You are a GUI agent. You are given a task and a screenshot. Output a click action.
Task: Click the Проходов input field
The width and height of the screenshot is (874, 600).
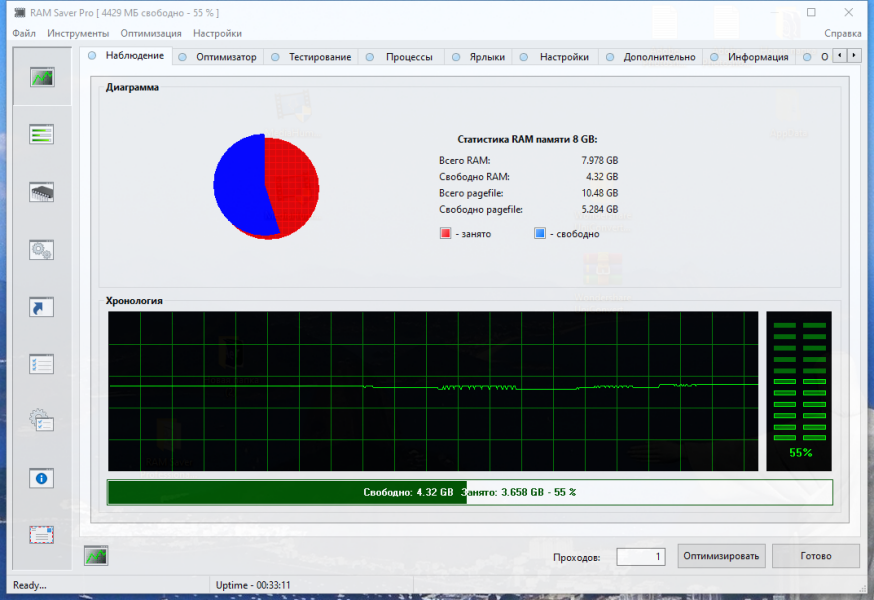click(x=640, y=557)
